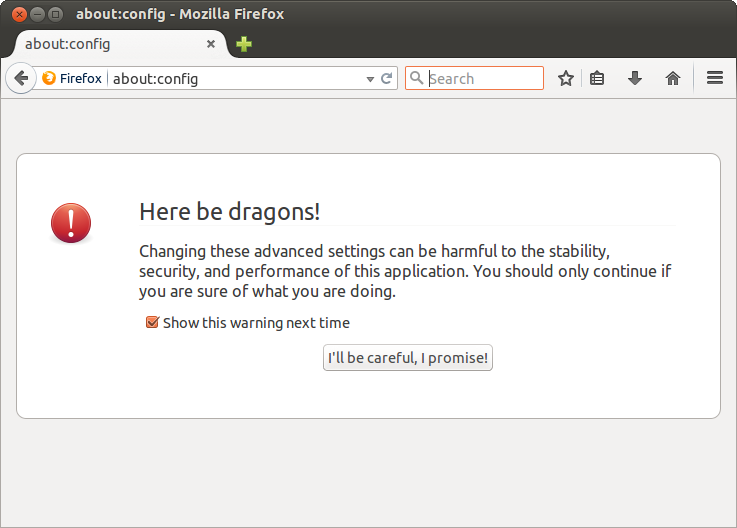Click the red warning exclamation icon
The height and width of the screenshot is (528, 737).
coord(71,223)
